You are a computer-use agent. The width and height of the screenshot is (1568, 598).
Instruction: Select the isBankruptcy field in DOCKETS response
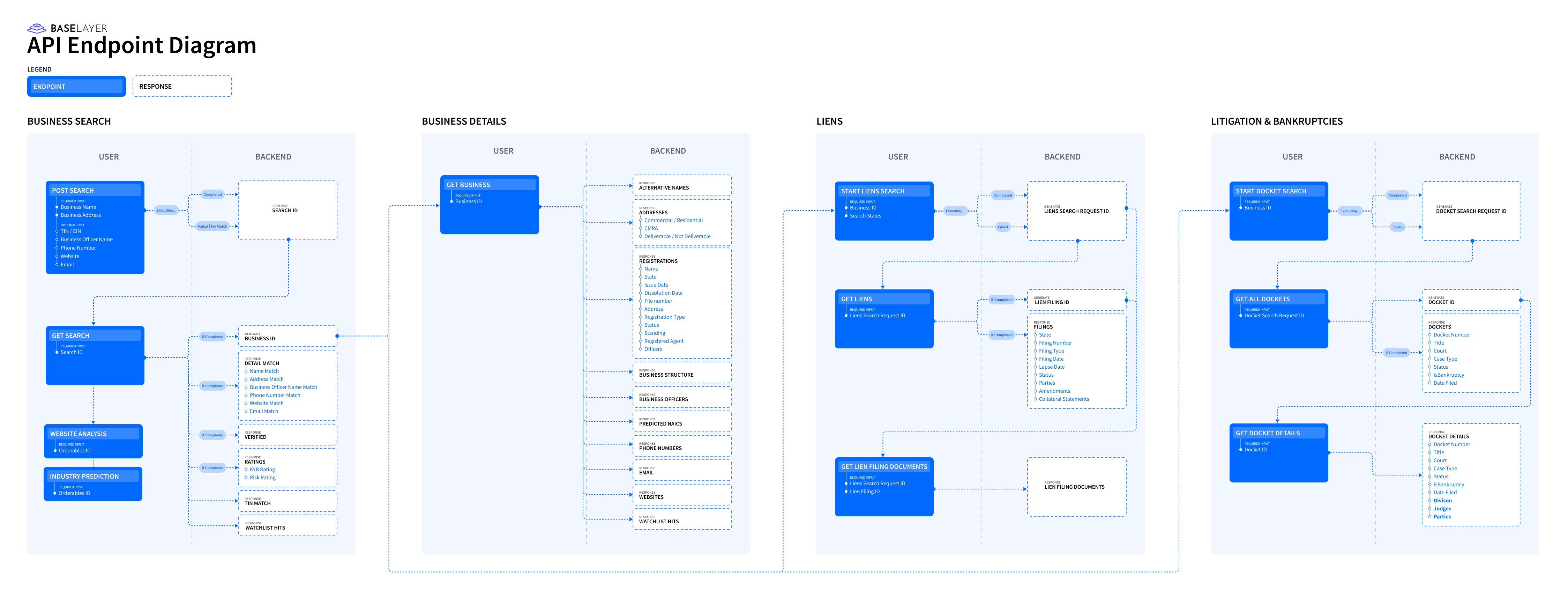click(1449, 375)
